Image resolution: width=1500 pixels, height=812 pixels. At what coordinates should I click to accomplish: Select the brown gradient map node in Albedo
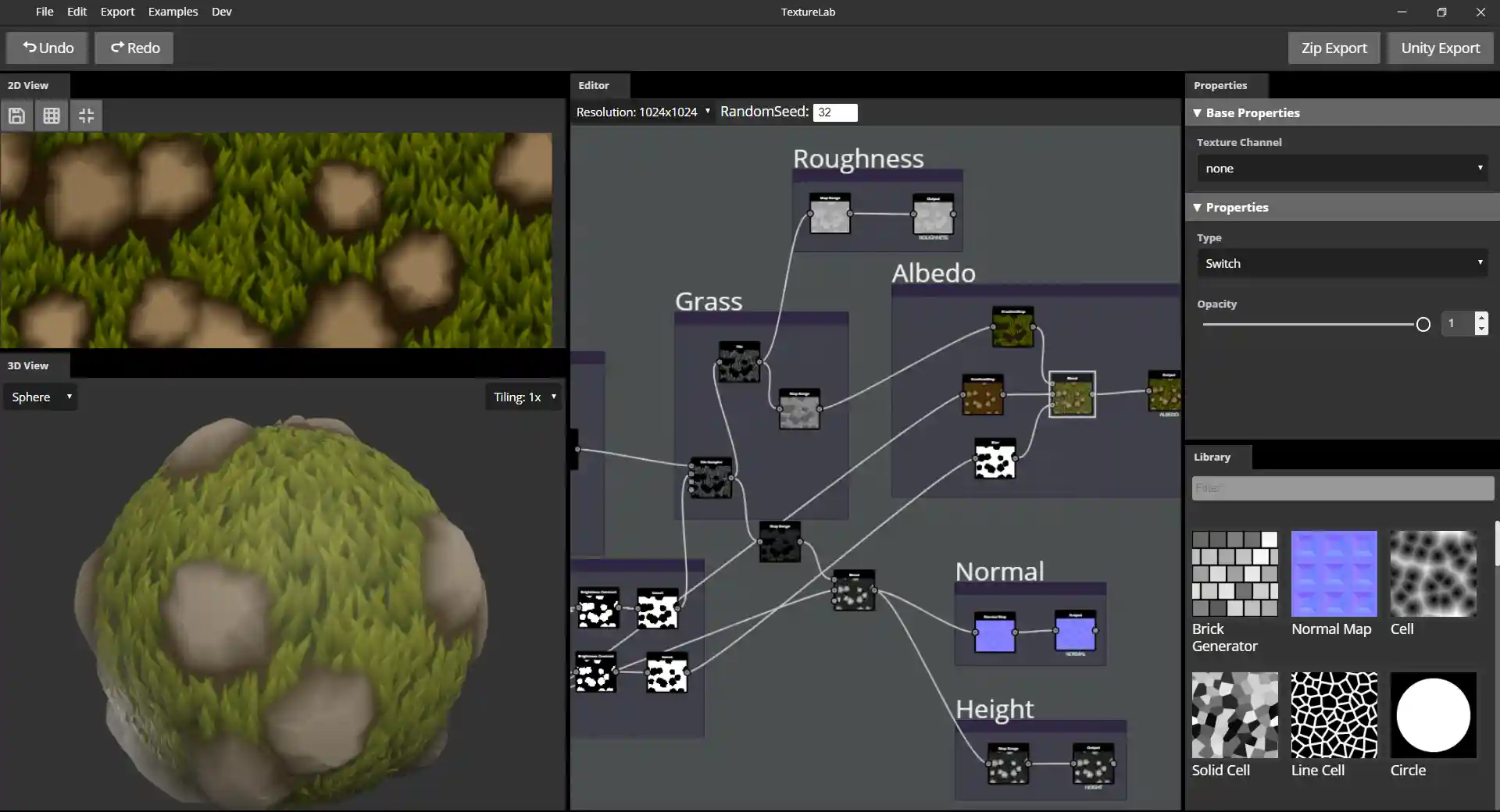983,394
